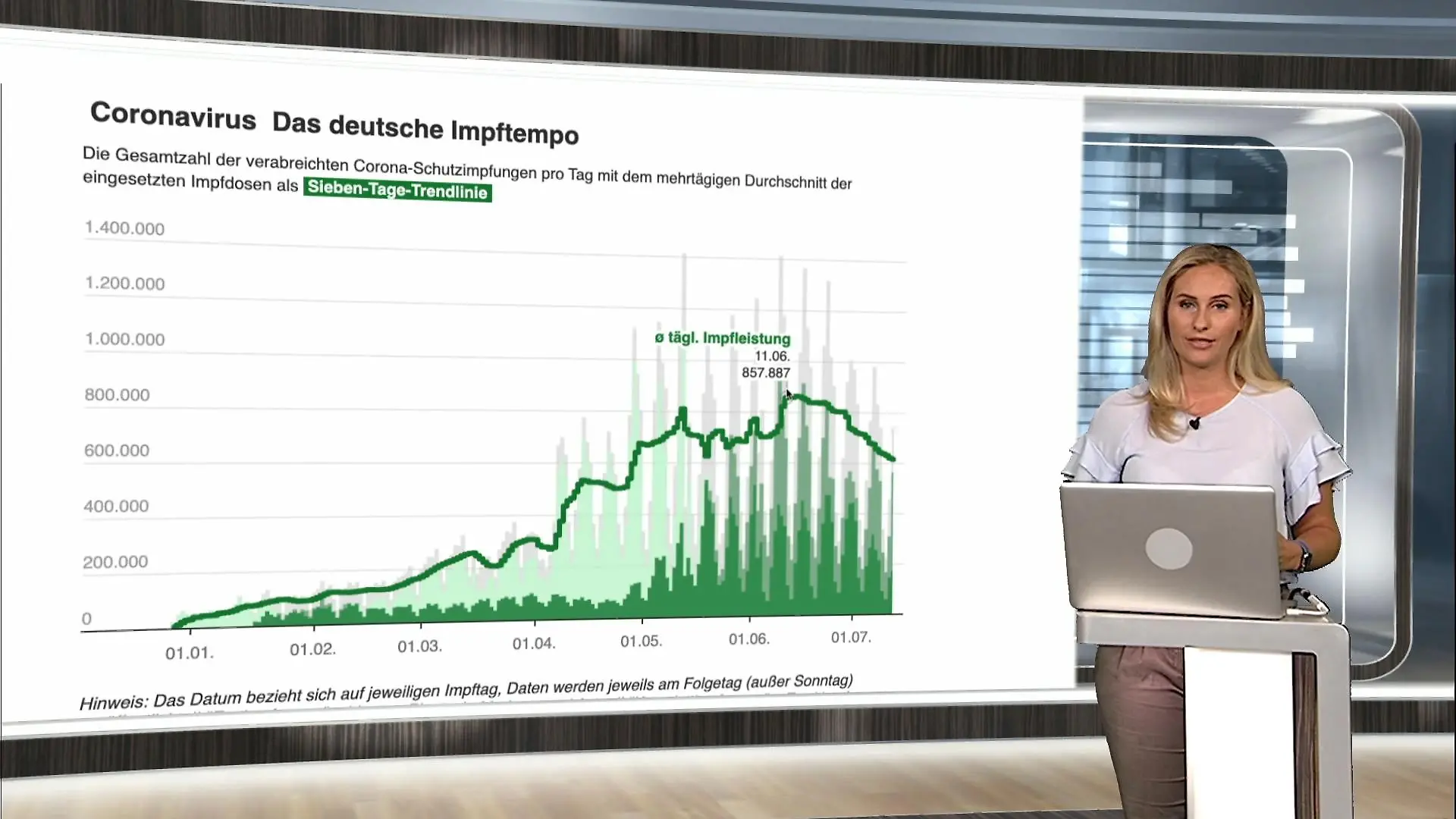Click the 01.03. date on x-axis
The image size is (1456, 819).
[x=419, y=646]
